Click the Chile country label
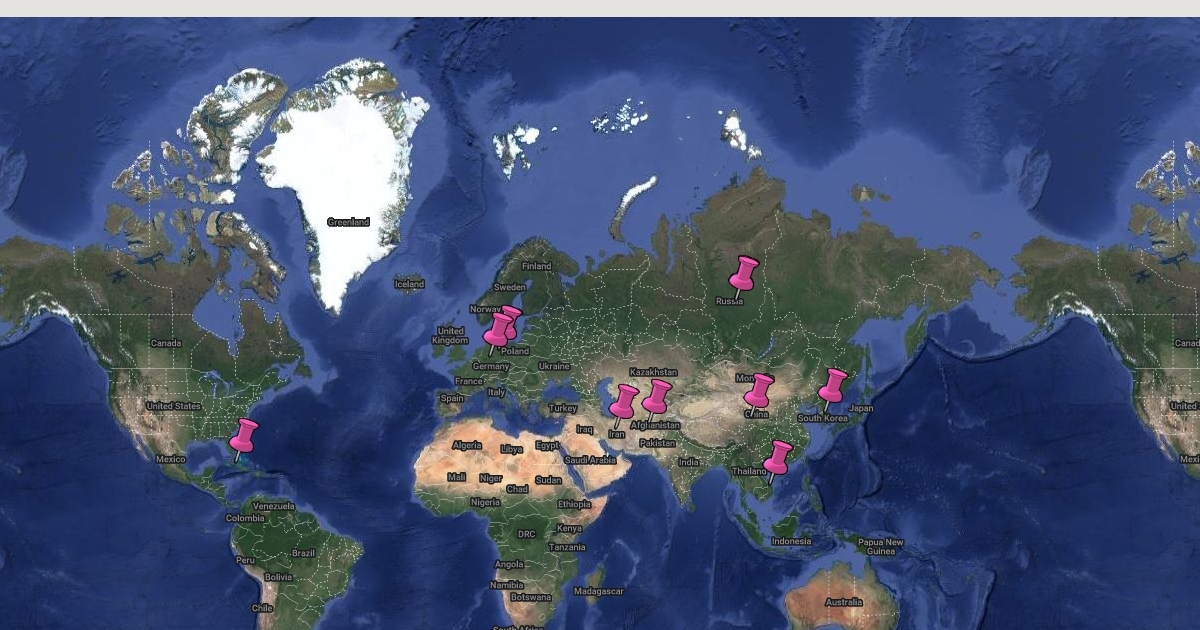 (262, 607)
